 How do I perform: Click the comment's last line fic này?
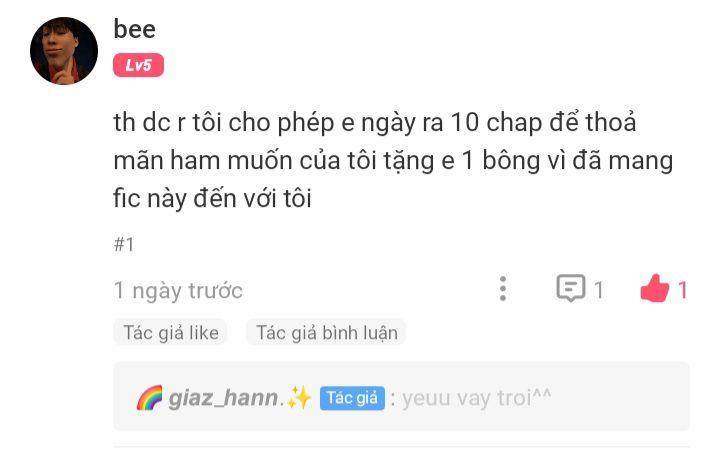pyautogui.click(x=213, y=198)
